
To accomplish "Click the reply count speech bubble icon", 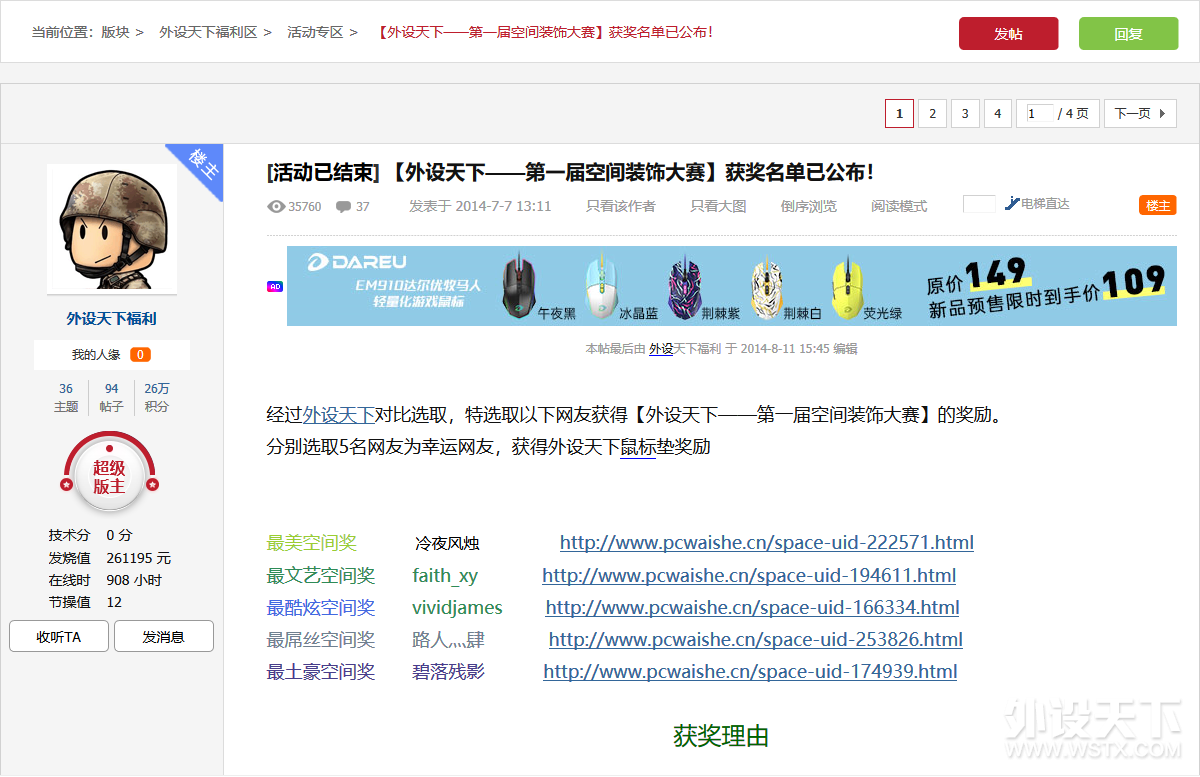I will click(343, 207).
